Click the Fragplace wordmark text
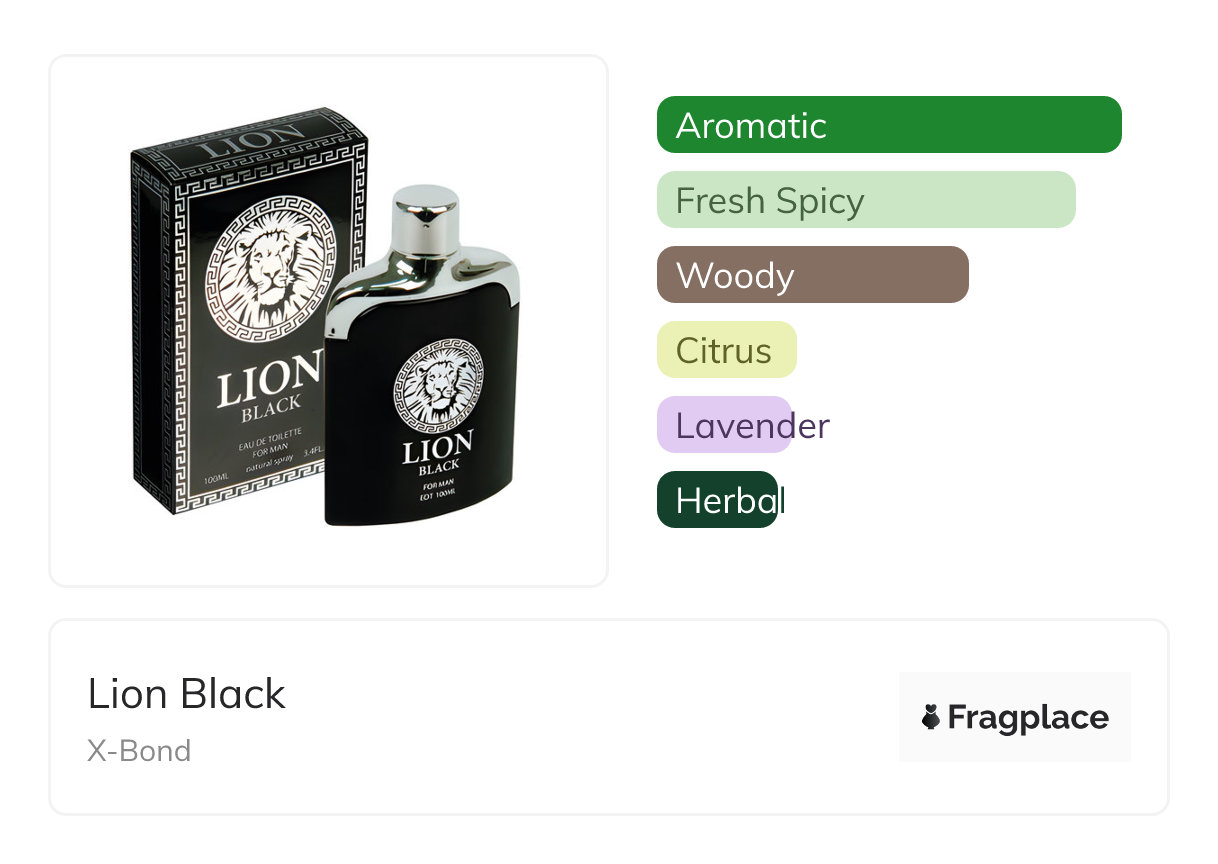 click(x=1028, y=717)
